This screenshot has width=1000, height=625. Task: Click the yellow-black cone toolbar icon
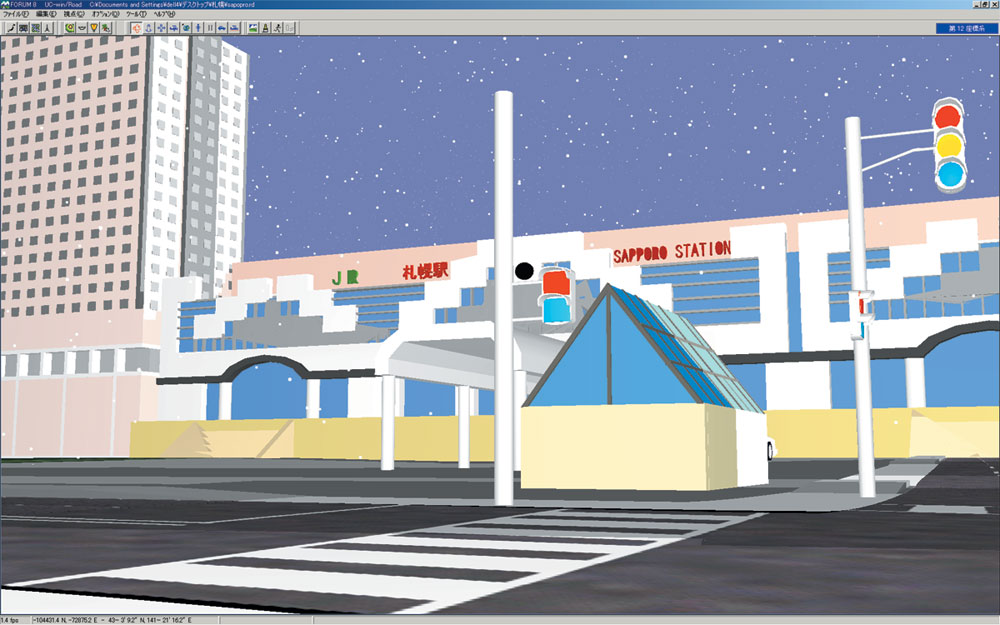(x=265, y=28)
